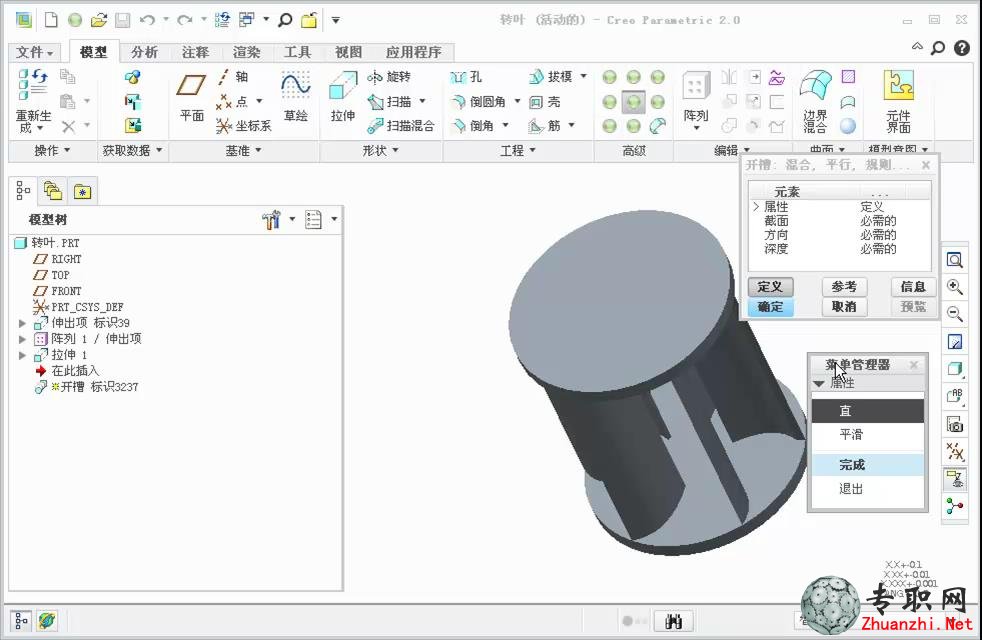Click the 重新生成 (Regenerate) icon
This screenshot has width=982, height=640.
tap(33, 85)
